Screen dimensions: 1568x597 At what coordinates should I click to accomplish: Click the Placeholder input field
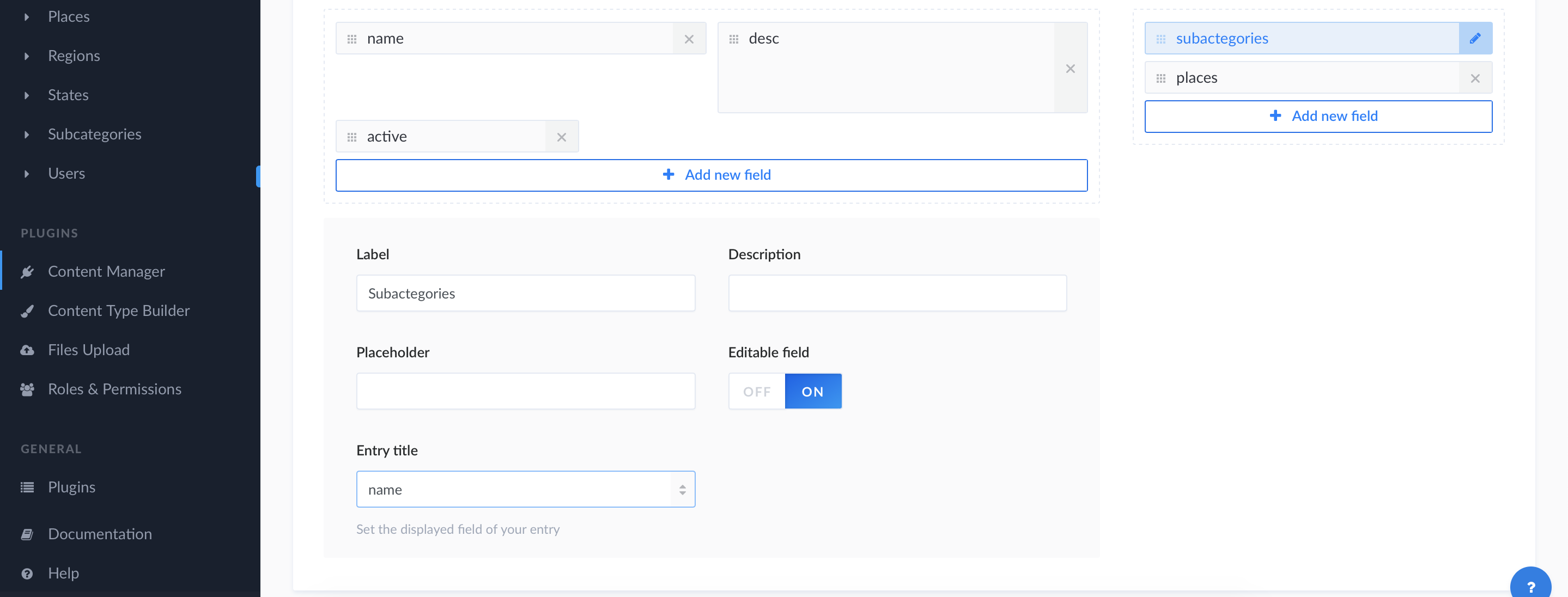525,391
